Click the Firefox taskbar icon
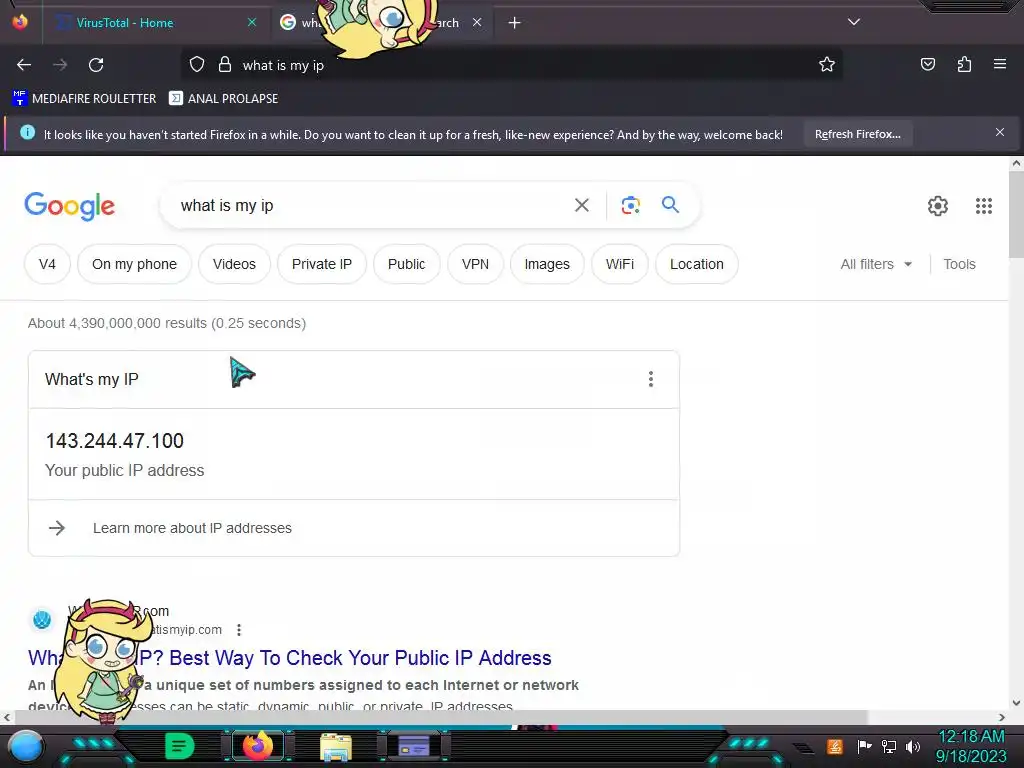Screen dimensions: 1024x768 click(x=258, y=746)
